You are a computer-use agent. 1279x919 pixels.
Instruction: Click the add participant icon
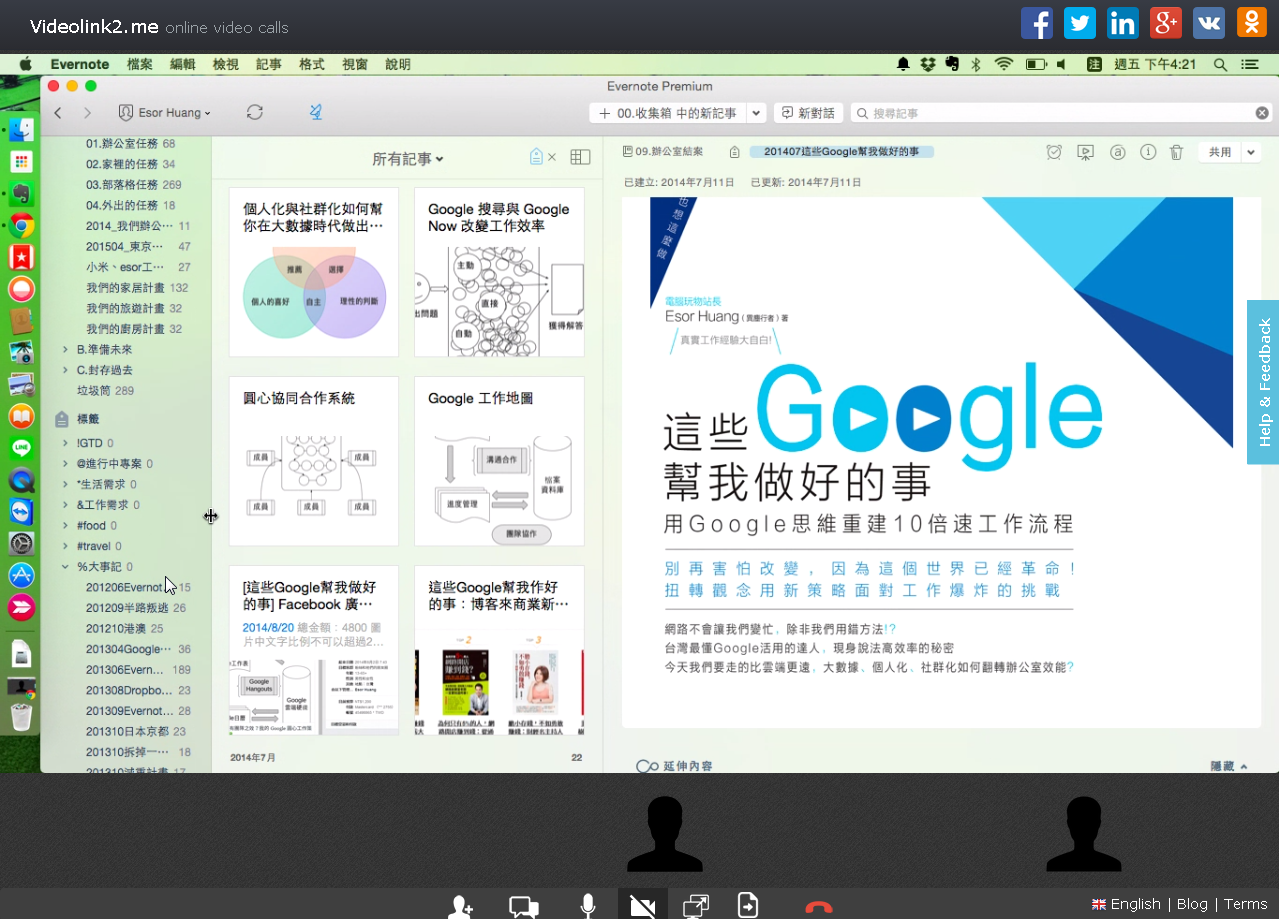pyautogui.click(x=460, y=907)
